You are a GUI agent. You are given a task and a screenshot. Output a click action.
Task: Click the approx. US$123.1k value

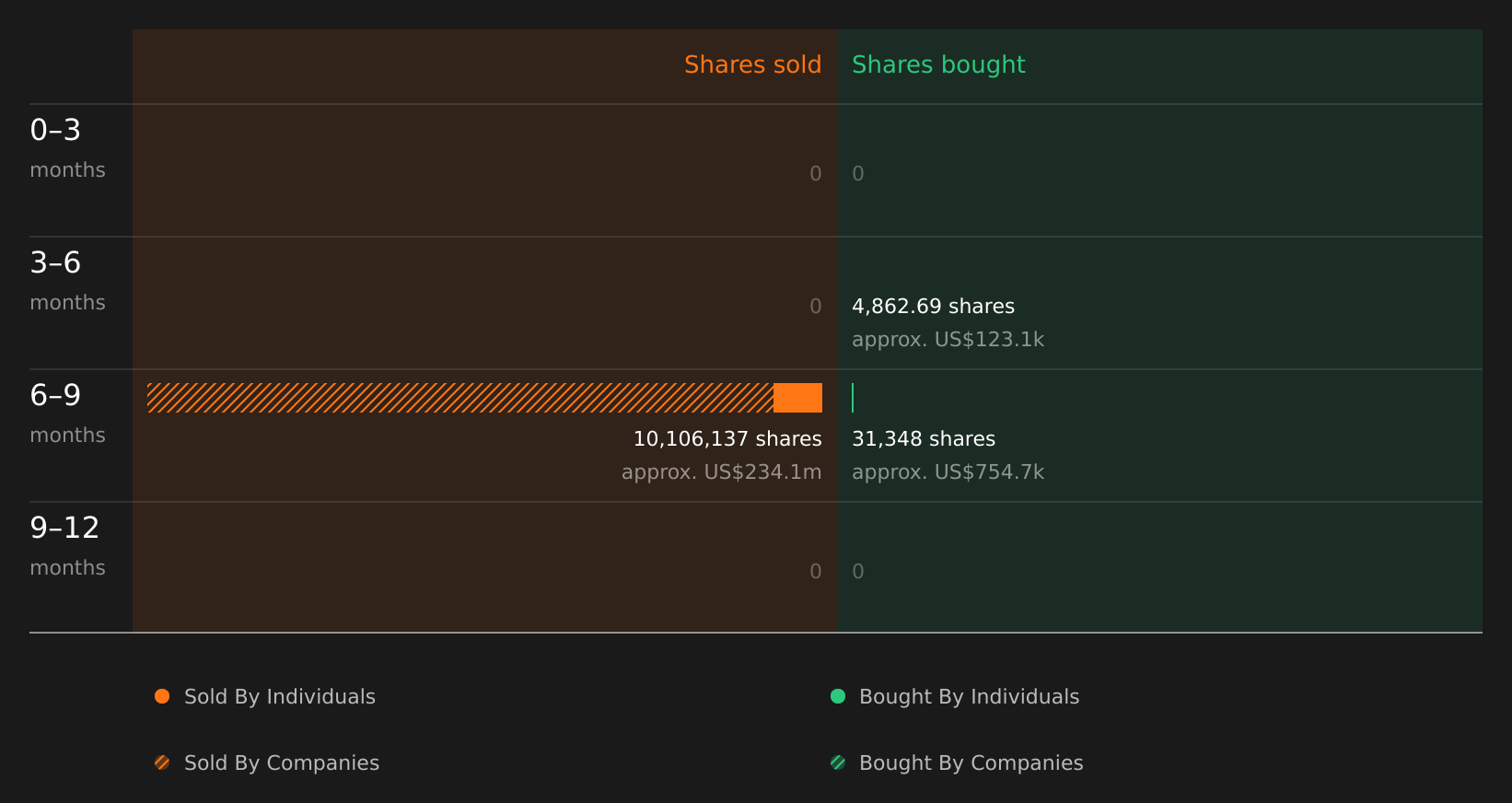coord(948,340)
